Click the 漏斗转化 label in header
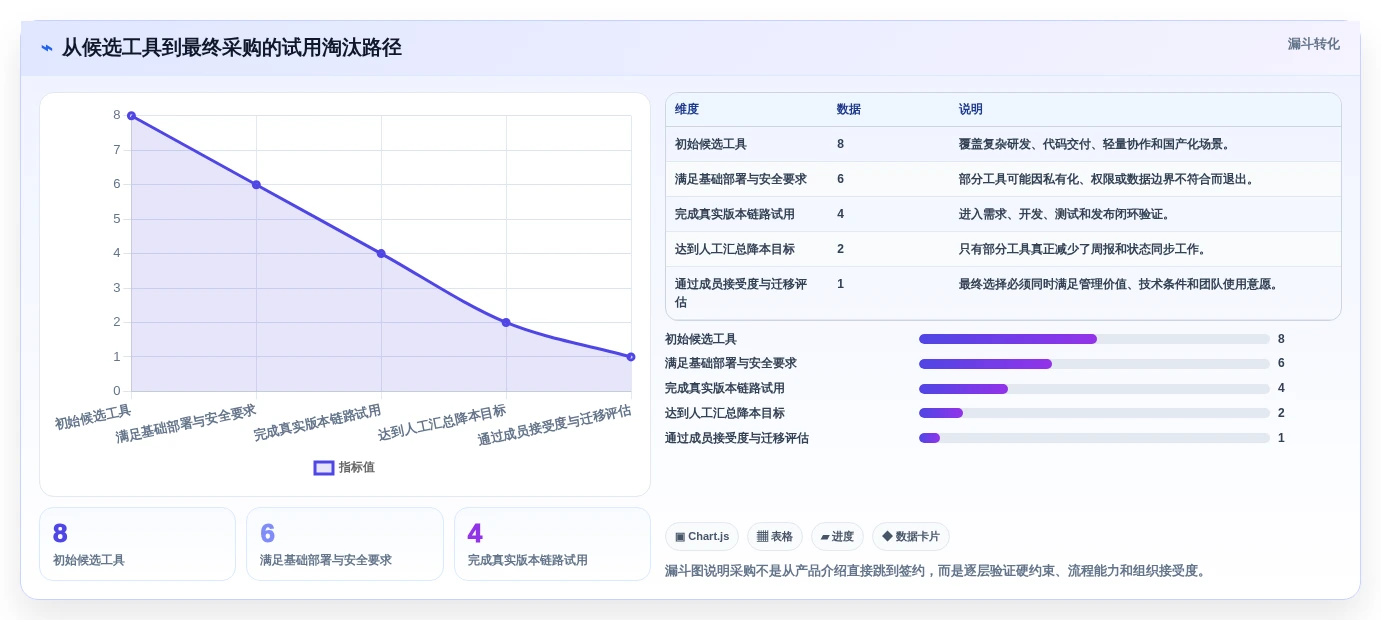 tap(1313, 44)
